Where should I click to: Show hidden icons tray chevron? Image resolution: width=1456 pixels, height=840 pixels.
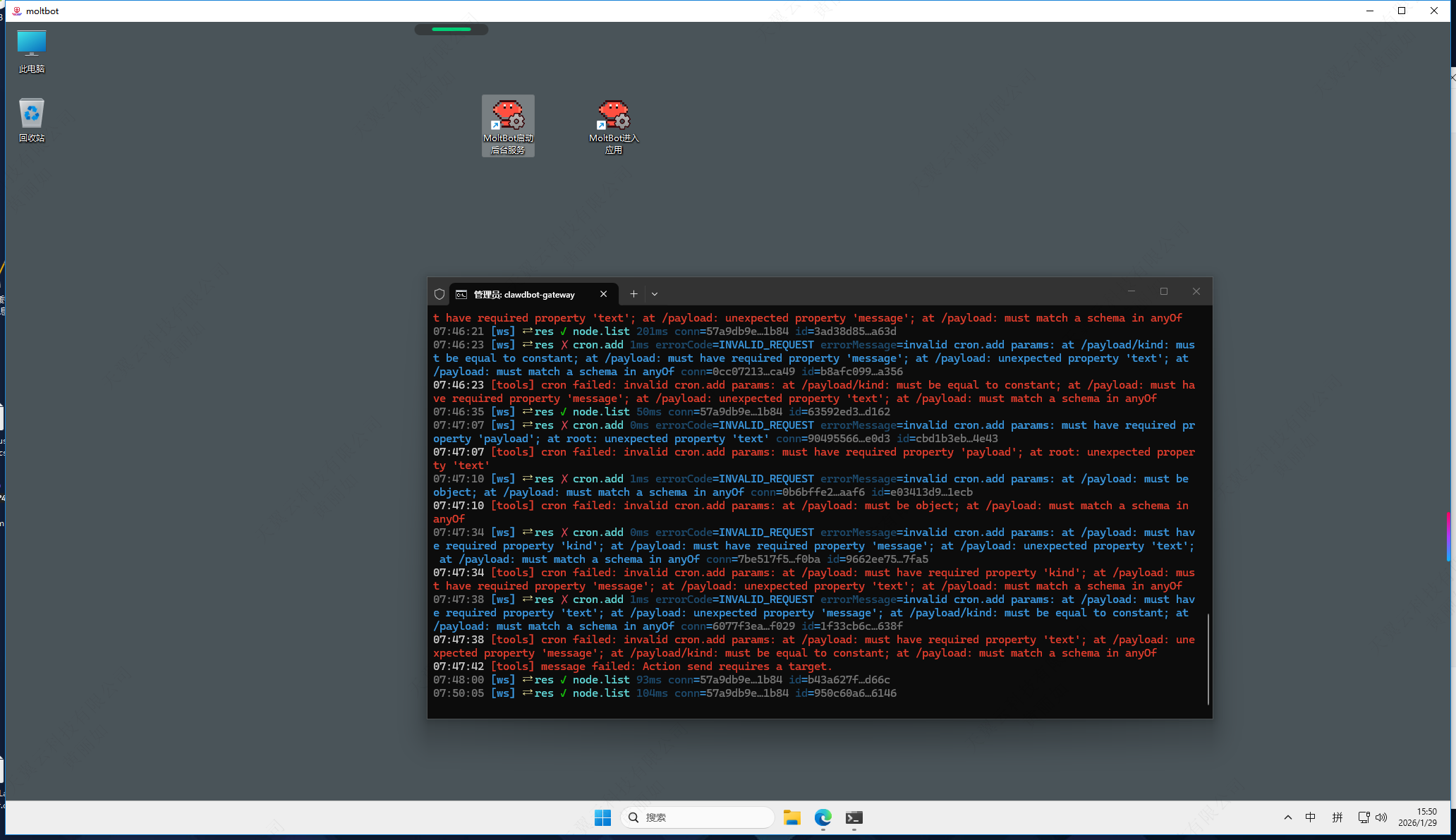pyautogui.click(x=1287, y=817)
